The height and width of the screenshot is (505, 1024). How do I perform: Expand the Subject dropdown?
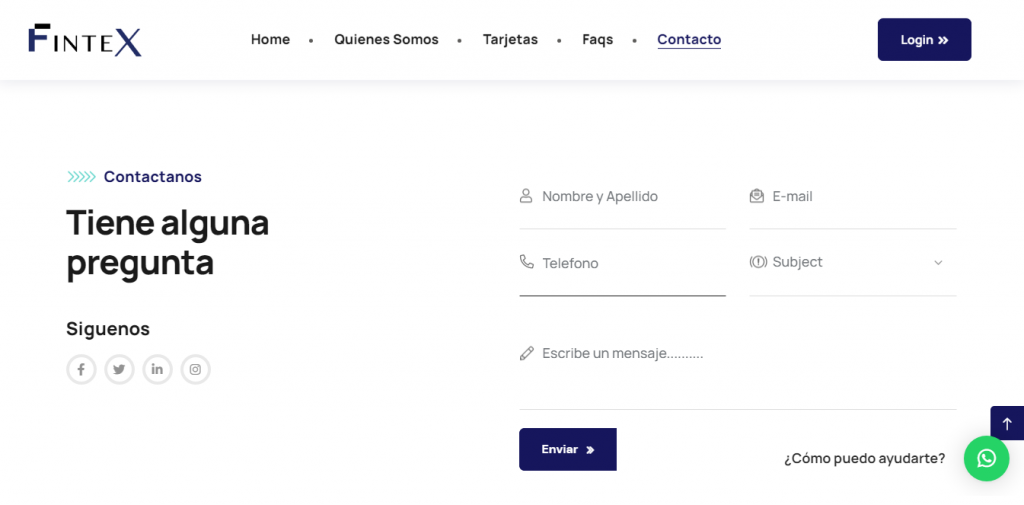pyautogui.click(x=852, y=262)
